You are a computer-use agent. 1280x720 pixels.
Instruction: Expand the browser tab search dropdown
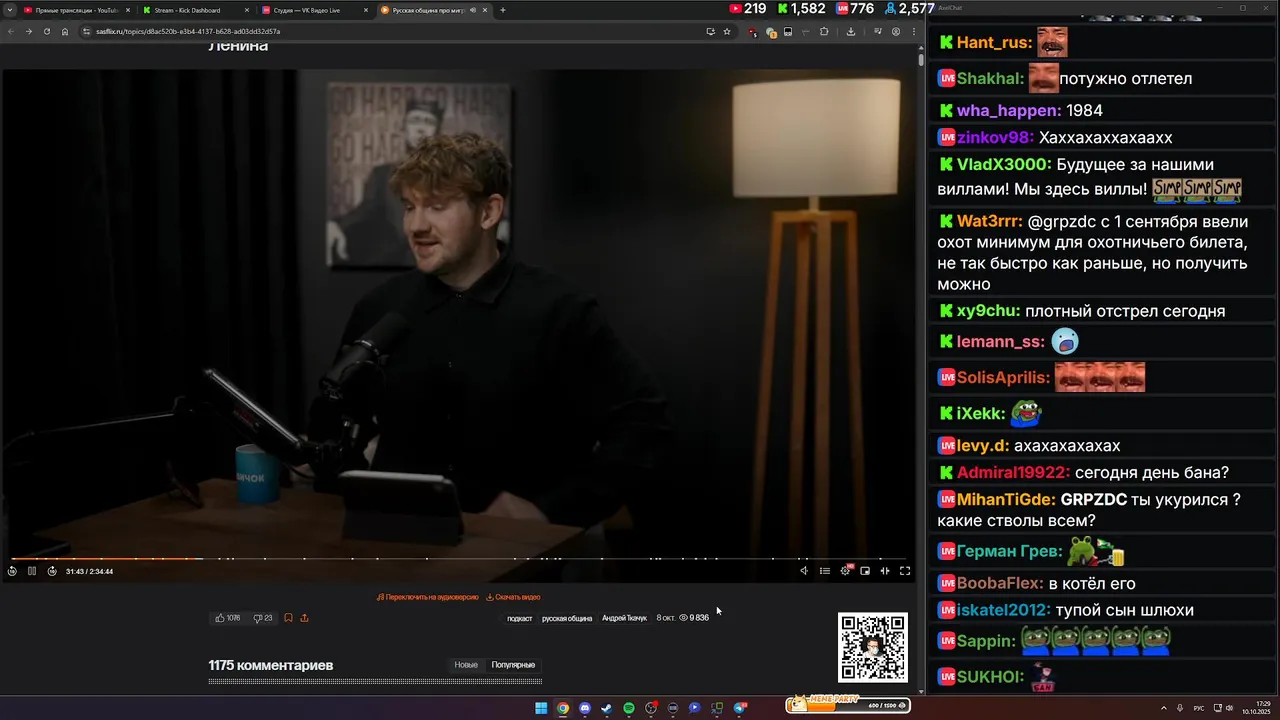point(9,10)
